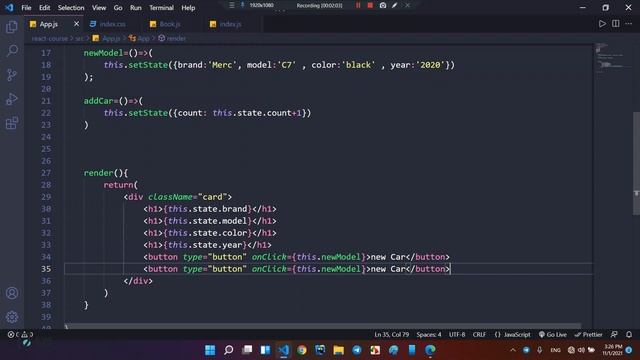This screenshot has height=360, width=640.
Task: Open the Search view in activity bar
Action: point(12,51)
